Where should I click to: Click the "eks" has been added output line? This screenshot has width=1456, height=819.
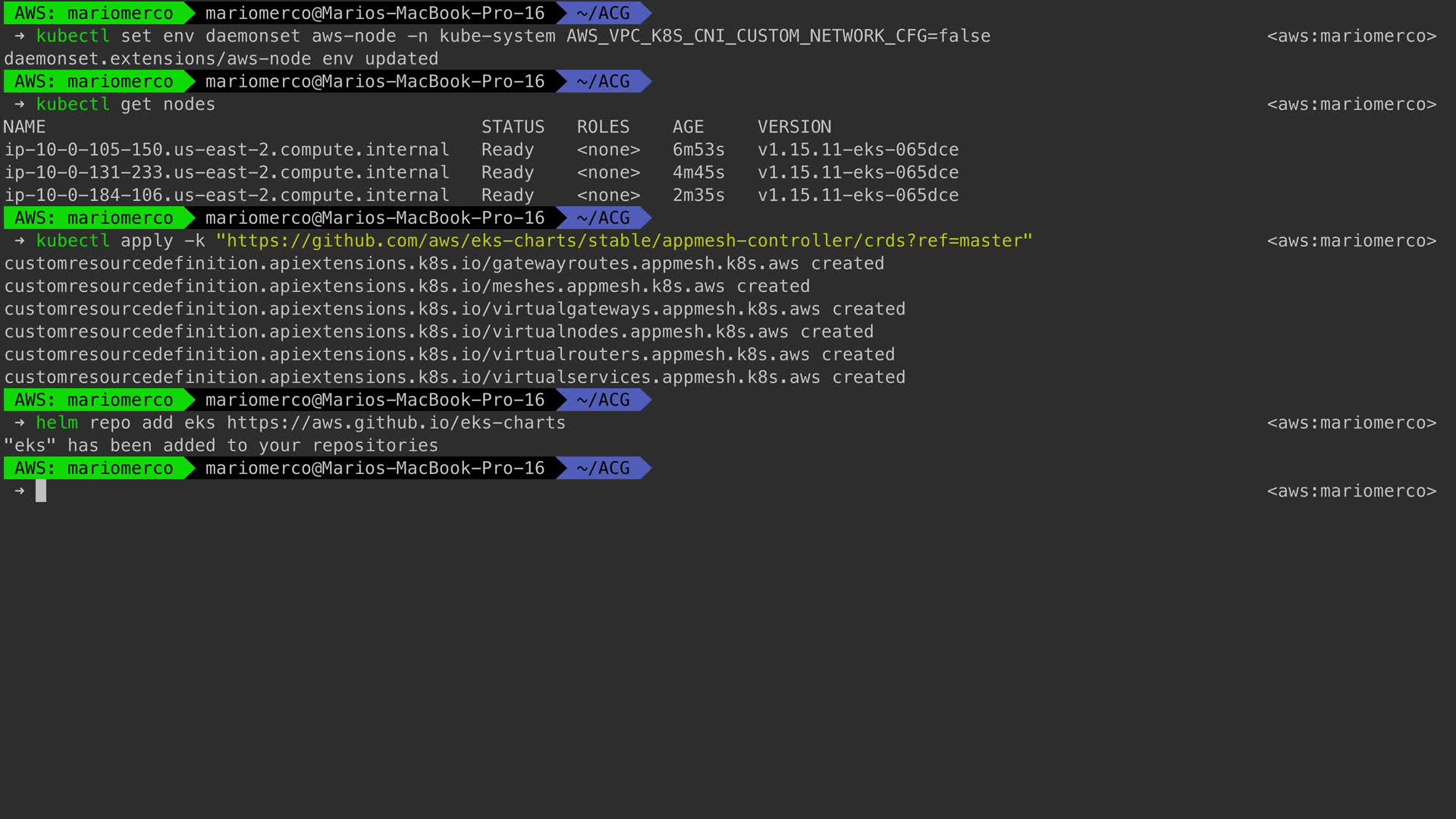[221, 446]
